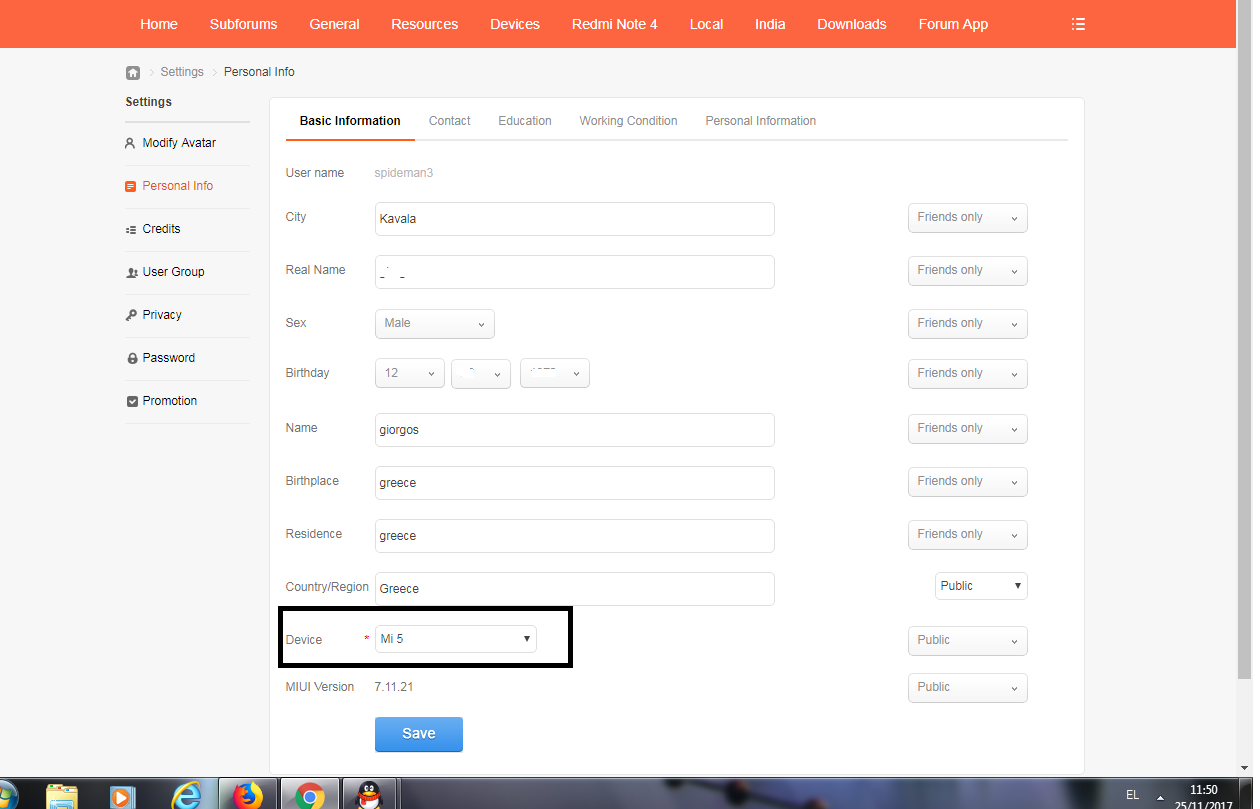Open Promotion in the settings sidebar

coord(169,401)
